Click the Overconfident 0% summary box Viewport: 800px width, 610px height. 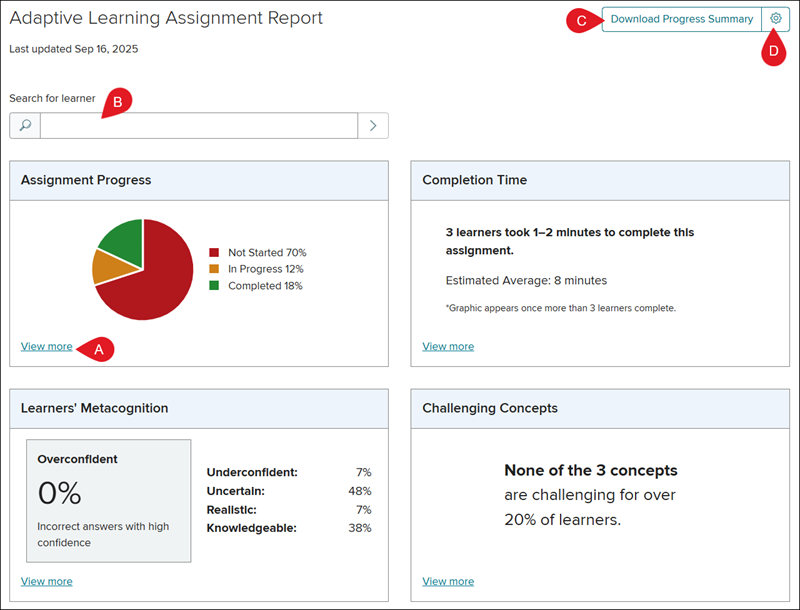[109, 501]
